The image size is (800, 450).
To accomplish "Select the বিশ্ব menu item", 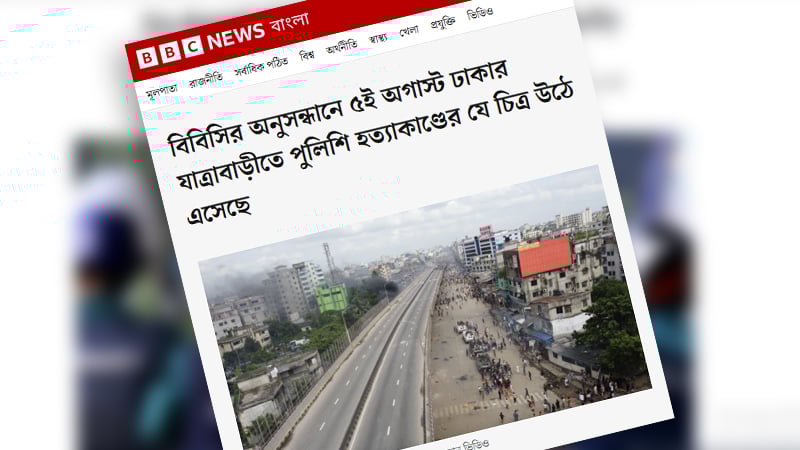I will click(307, 55).
